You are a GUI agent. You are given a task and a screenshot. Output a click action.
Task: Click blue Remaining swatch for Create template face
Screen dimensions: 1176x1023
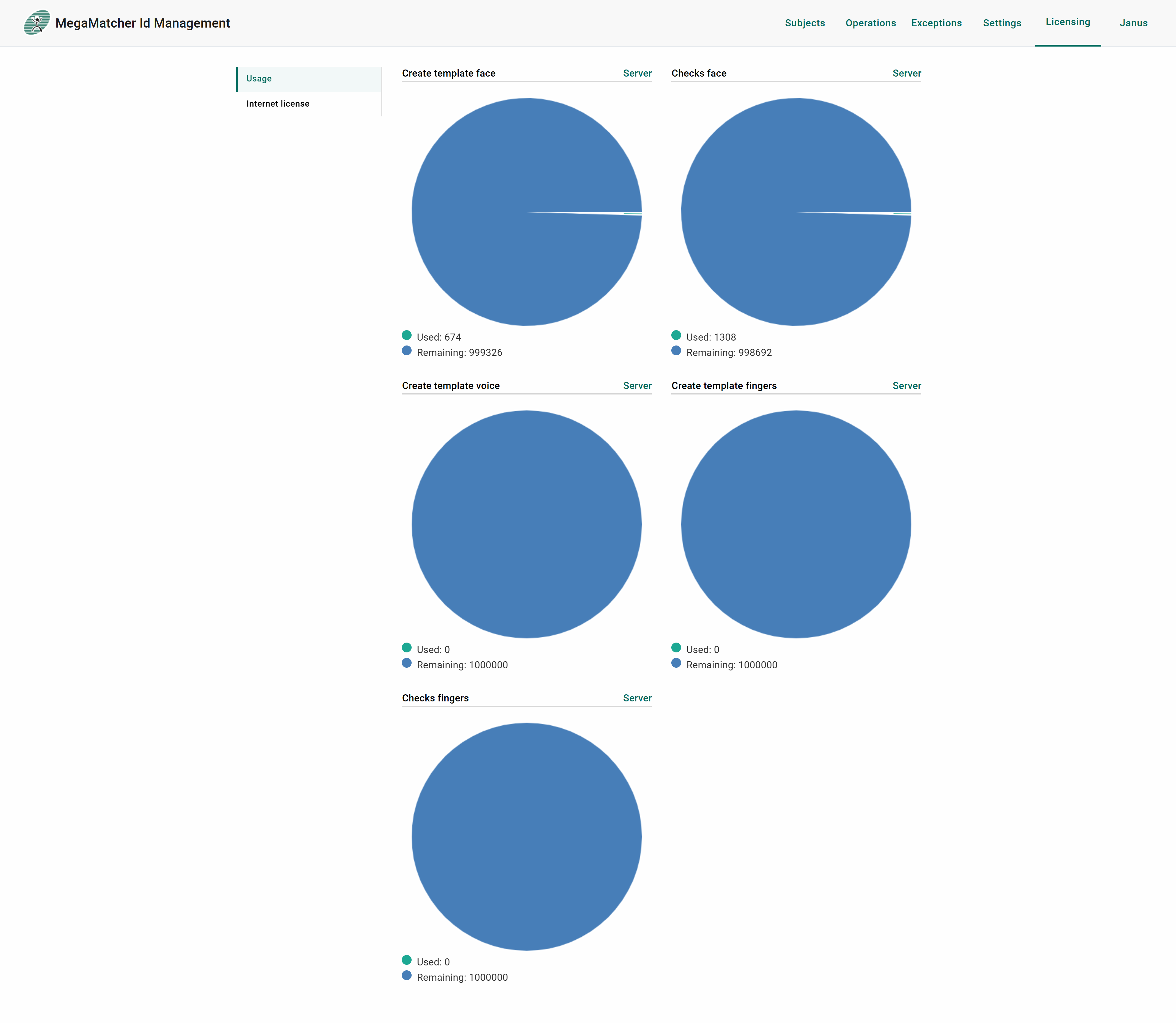[x=406, y=350]
